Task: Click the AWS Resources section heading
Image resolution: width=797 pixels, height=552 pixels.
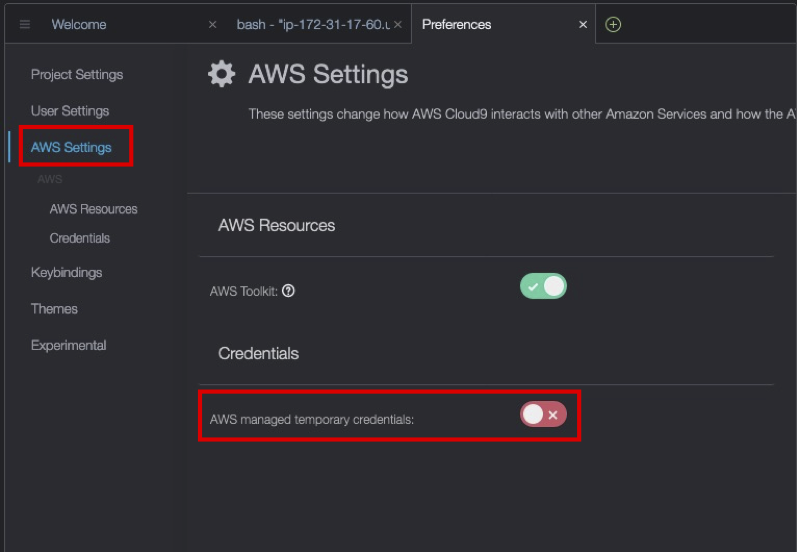Action: tap(277, 225)
